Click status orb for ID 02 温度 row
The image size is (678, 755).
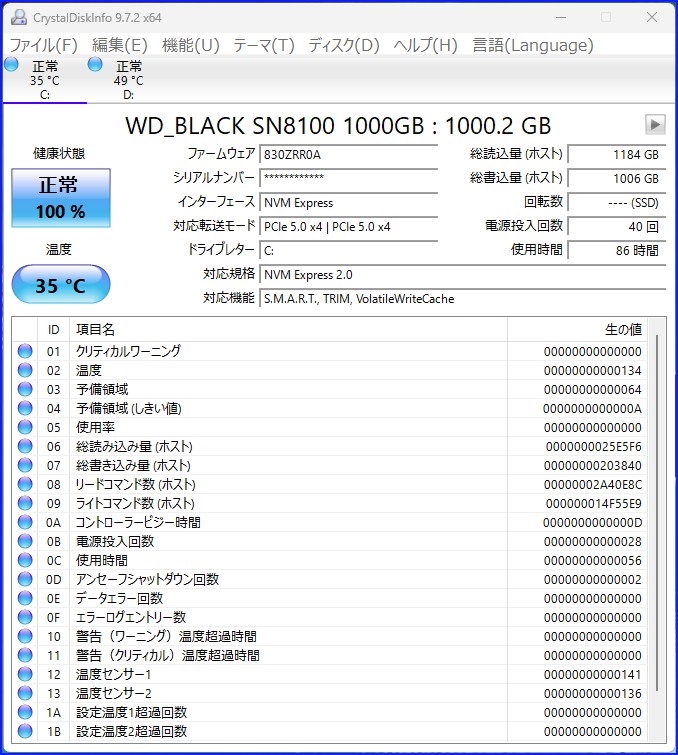coord(25,370)
